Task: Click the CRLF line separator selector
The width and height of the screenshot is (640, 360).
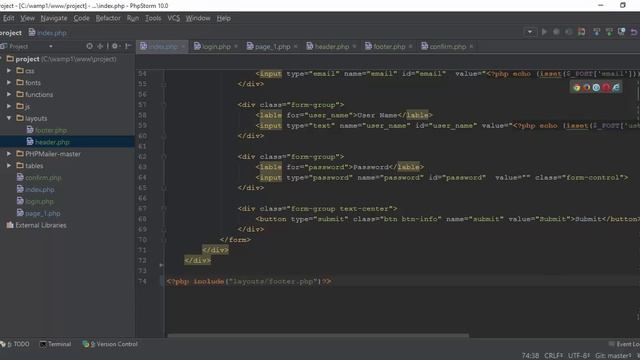Action: [553, 356]
